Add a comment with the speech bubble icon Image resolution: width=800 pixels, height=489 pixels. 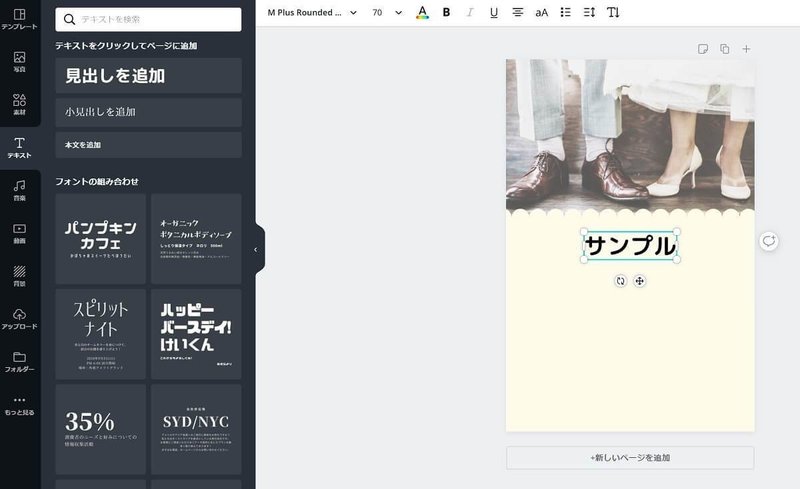tap(768, 240)
